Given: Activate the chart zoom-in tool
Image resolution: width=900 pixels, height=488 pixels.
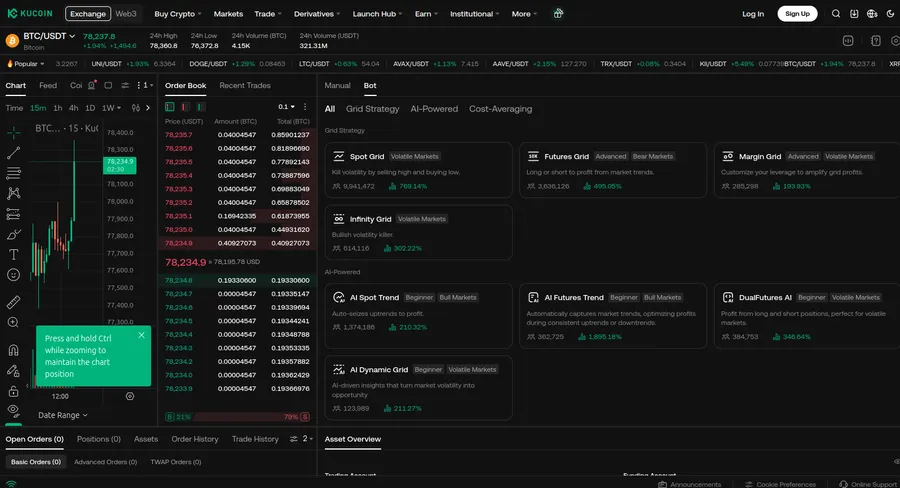Looking at the screenshot, I should 13,323.
